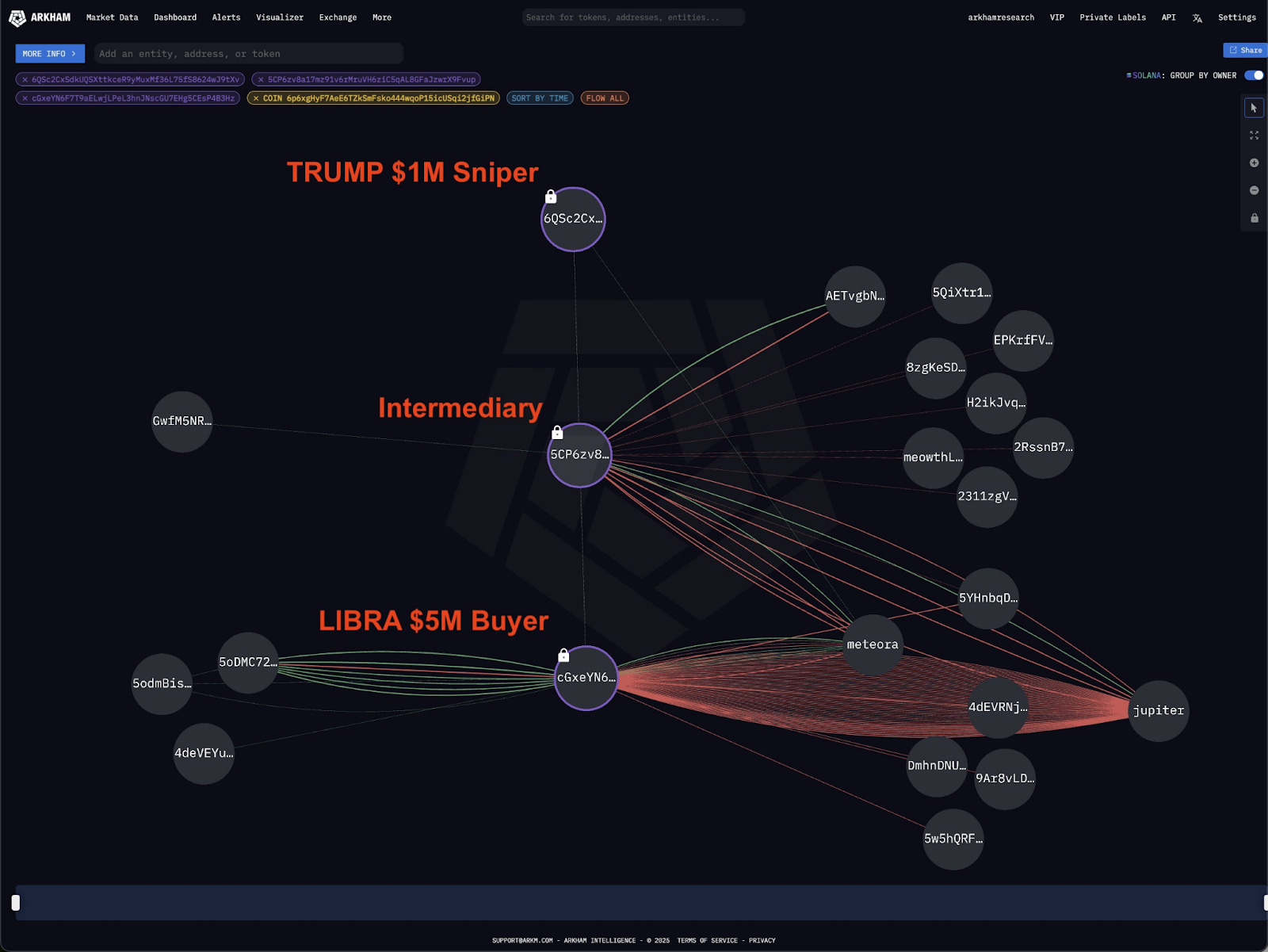The image size is (1268, 952).
Task: Select the jupiter node
Action: (1159, 711)
